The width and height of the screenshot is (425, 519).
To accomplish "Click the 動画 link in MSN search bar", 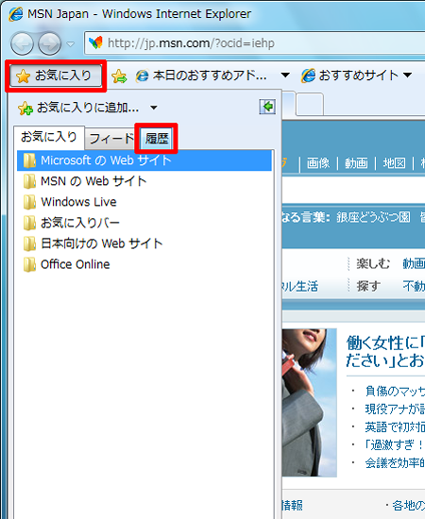I will (356, 163).
